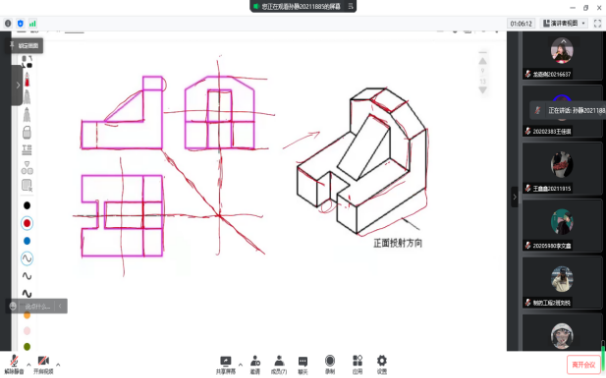The height and width of the screenshot is (378, 606).
Task: Expand video options arrow
Action: [x=58, y=364]
